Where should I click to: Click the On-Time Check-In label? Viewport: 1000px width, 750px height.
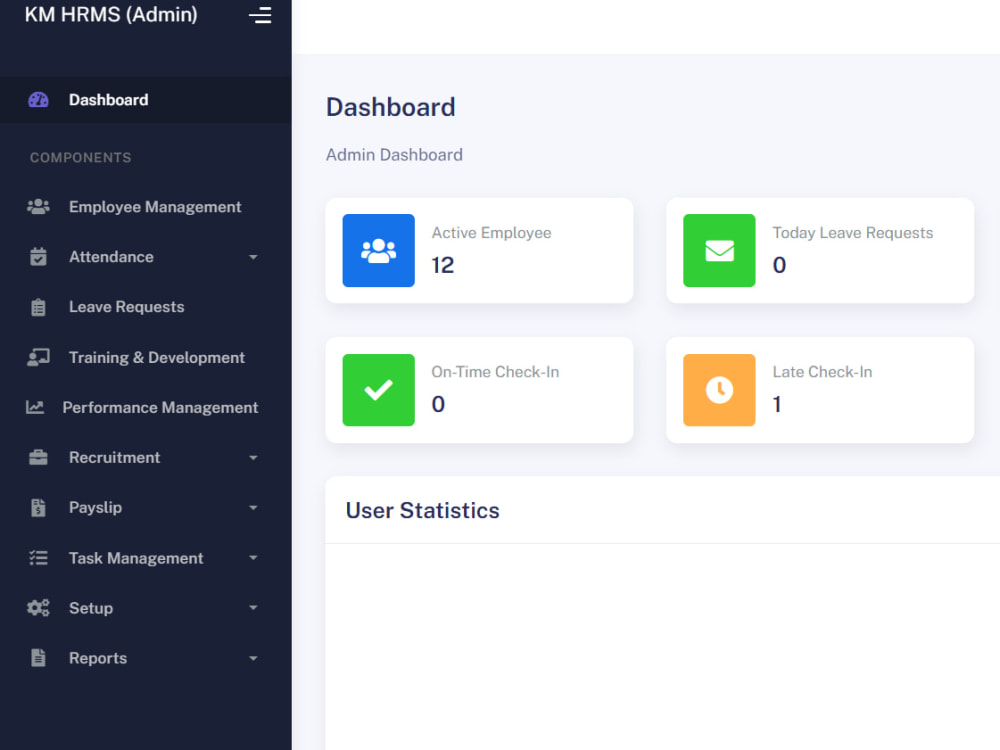click(x=495, y=372)
